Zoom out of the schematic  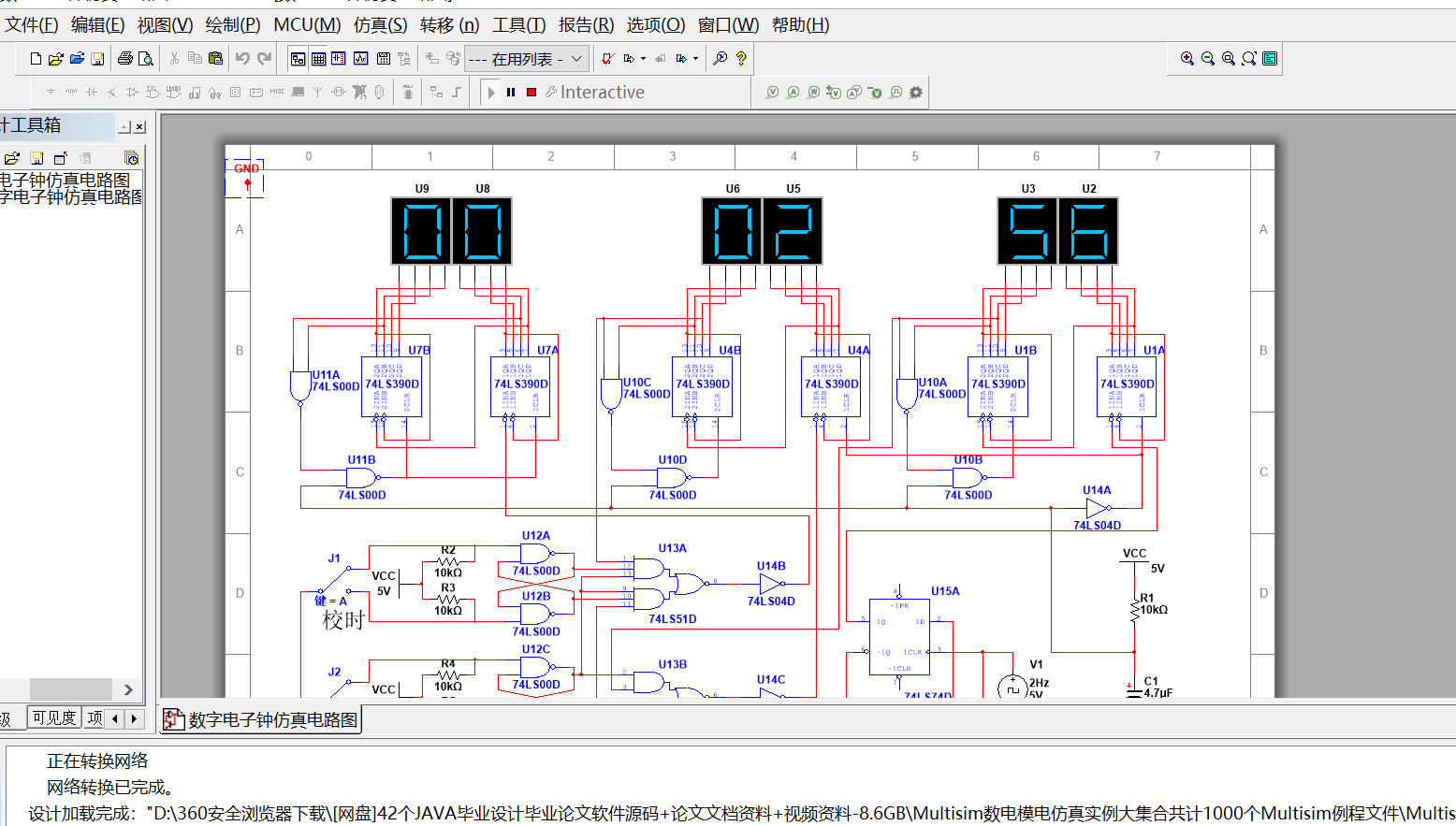pos(1208,59)
